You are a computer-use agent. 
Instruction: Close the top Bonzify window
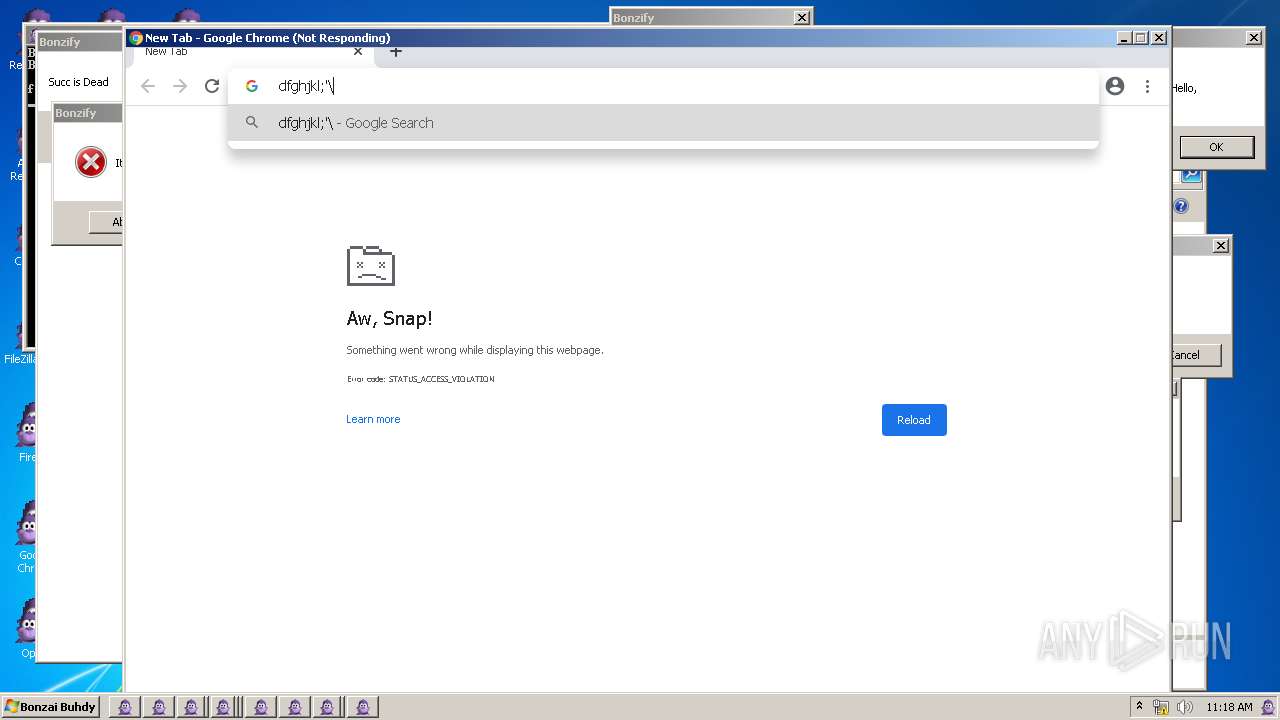[801, 17]
